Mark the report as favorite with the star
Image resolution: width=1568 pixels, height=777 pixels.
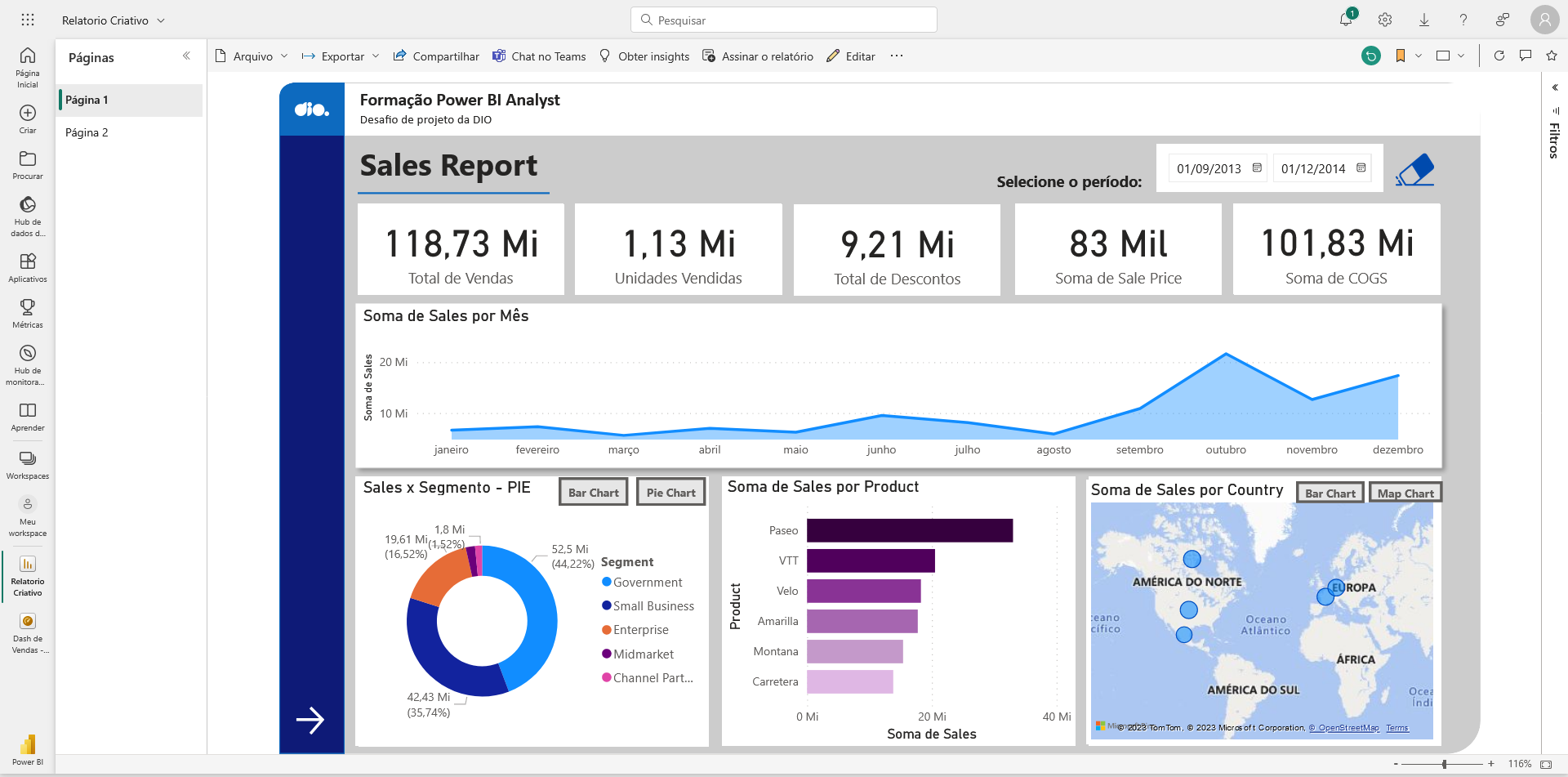pos(1551,56)
